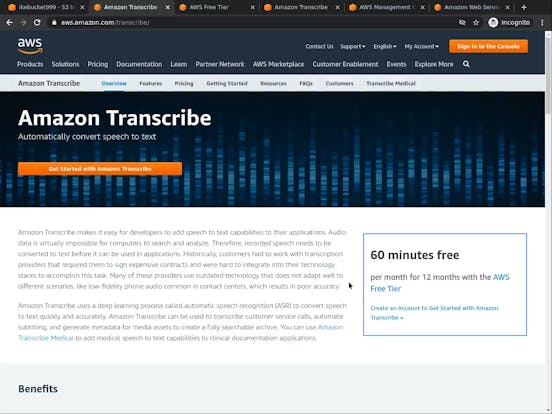Click the Automatically convert speech to text subtitle
The image size is (552, 414).
coord(87,137)
